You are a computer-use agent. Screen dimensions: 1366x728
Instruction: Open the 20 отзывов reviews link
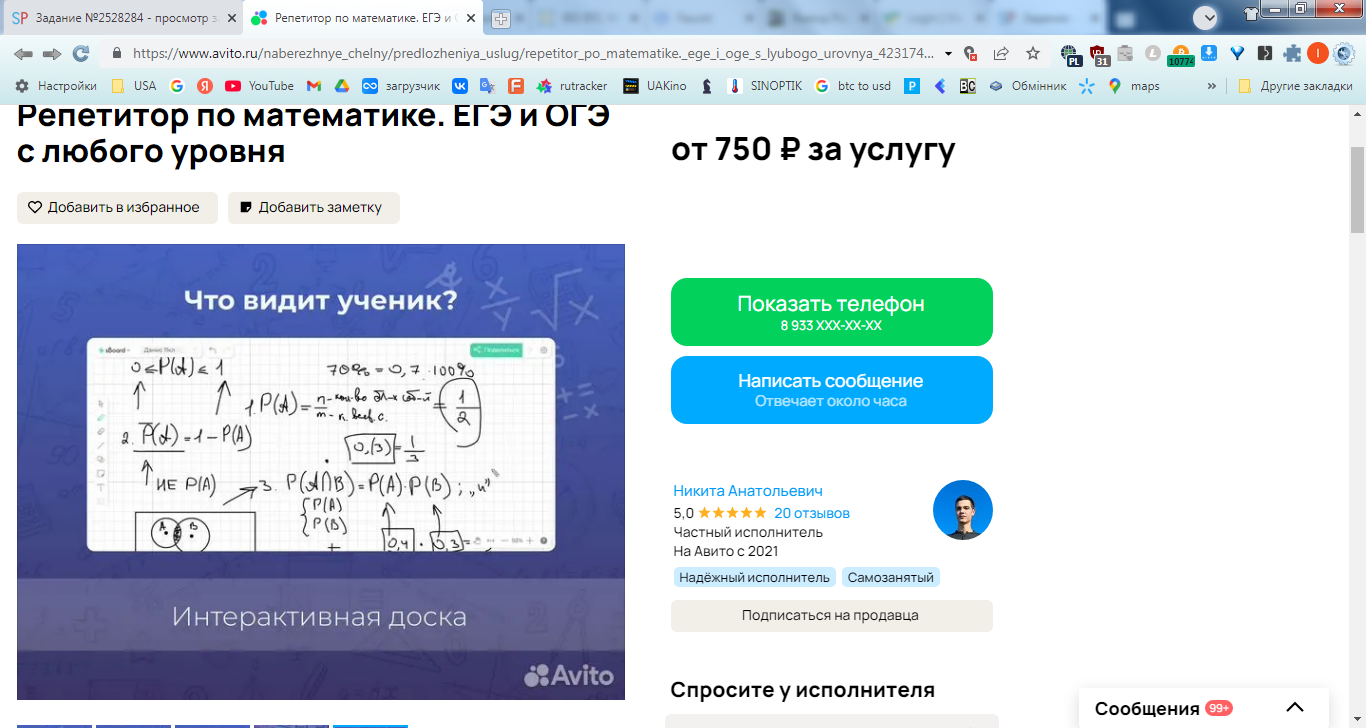(812, 513)
